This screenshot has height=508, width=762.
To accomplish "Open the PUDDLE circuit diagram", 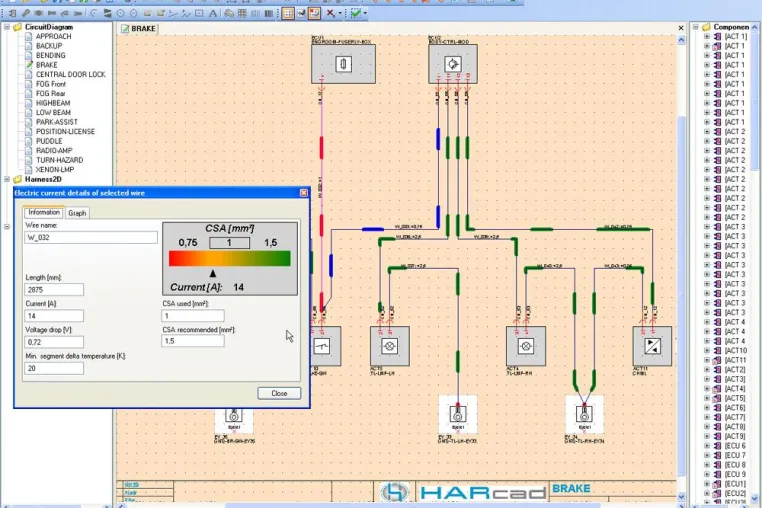I will pos(49,141).
